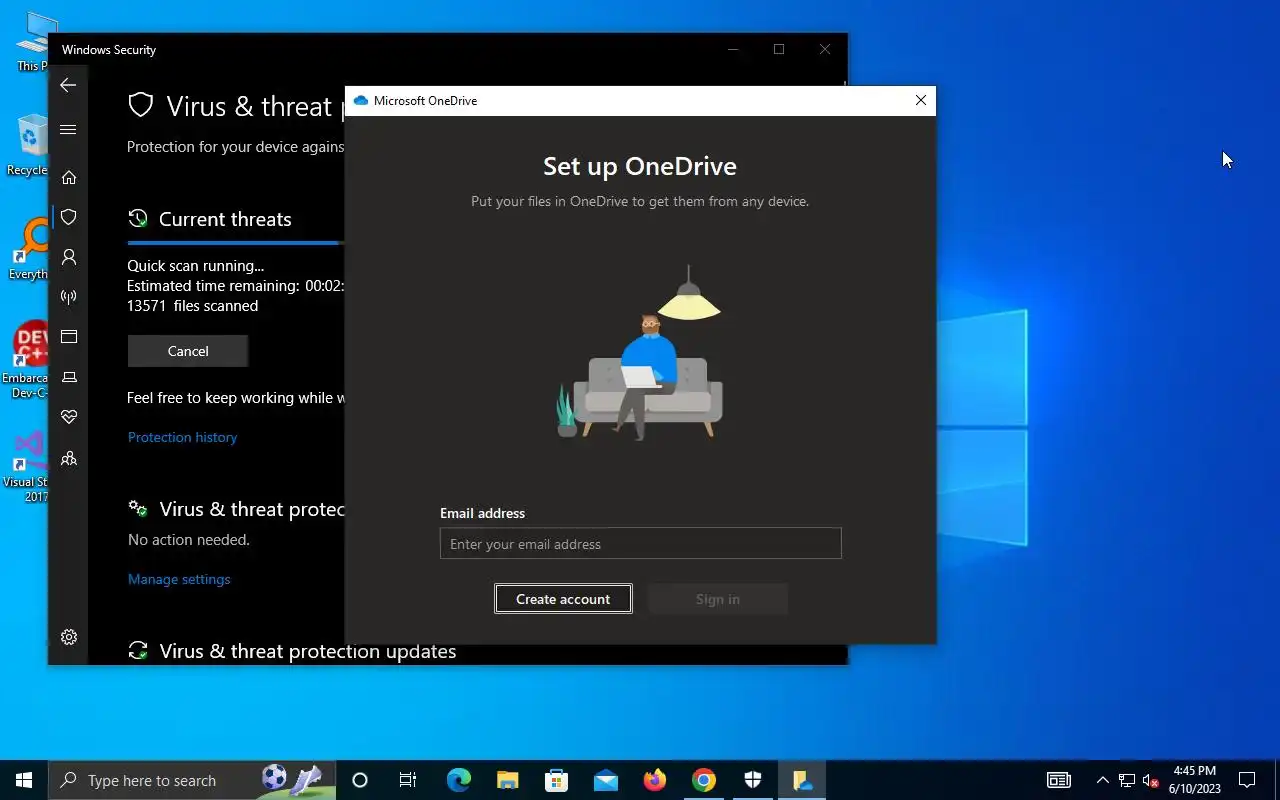Minimize the Windows Security window

click(x=733, y=49)
